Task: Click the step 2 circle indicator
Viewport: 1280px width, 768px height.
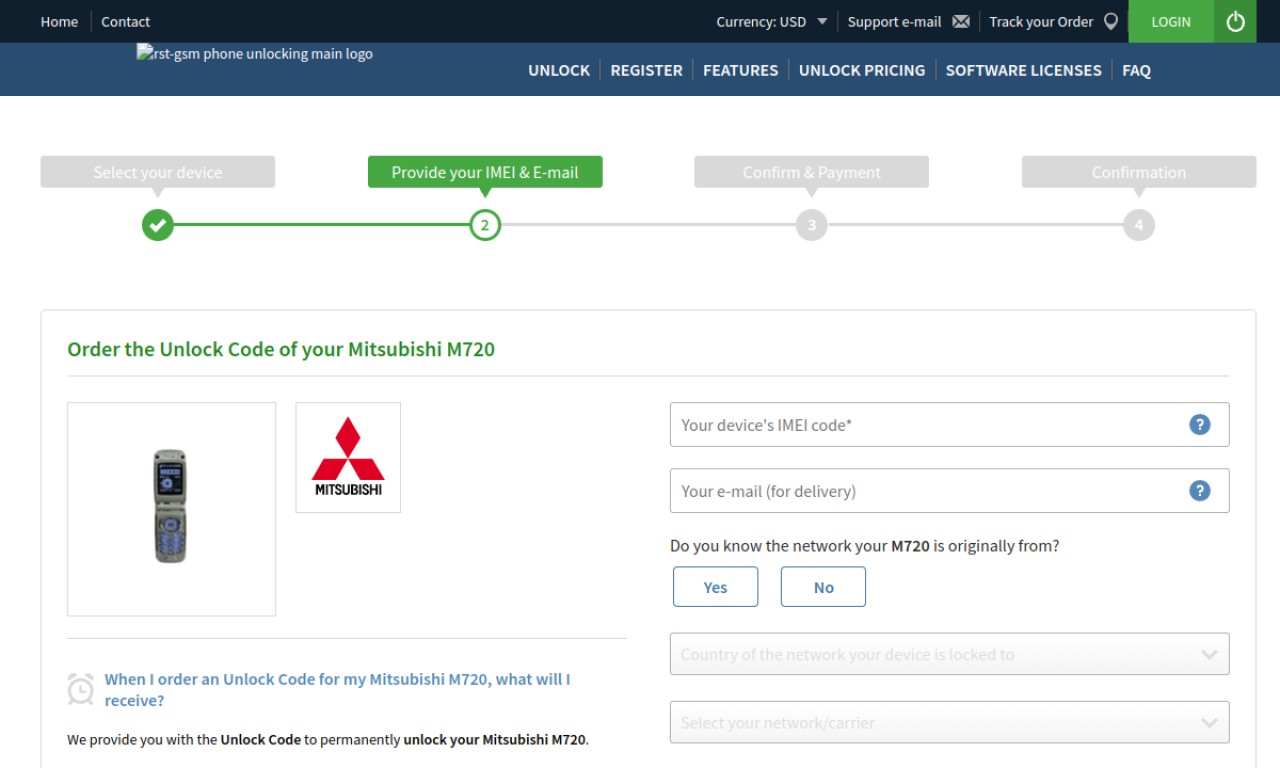Action: (485, 225)
